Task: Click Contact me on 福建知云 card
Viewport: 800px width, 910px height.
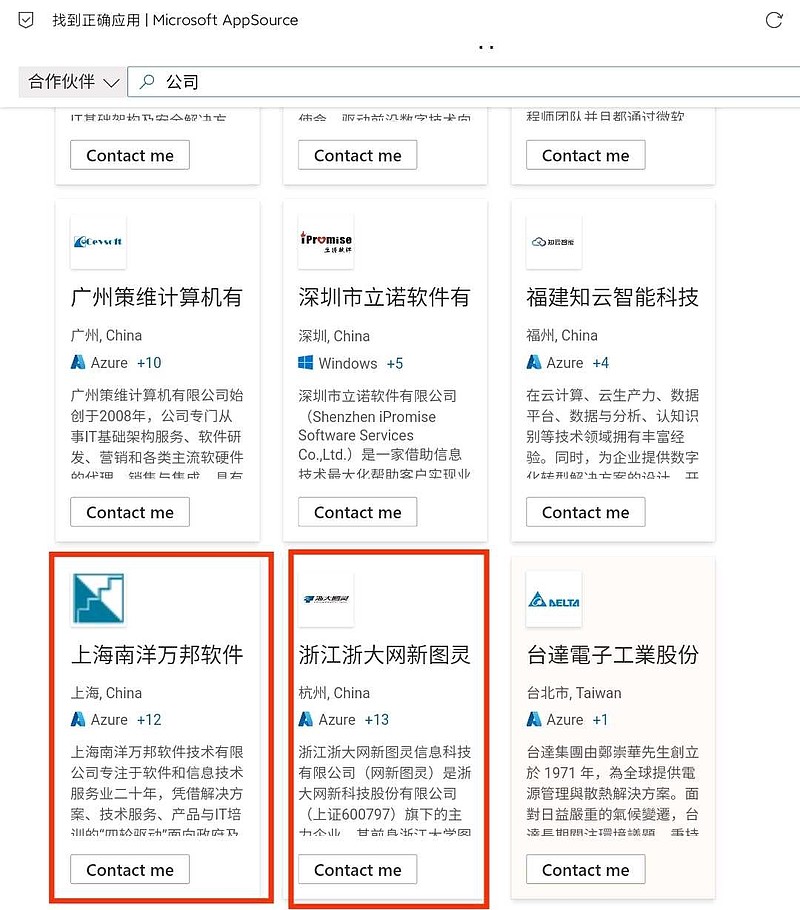Action: (586, 512)
